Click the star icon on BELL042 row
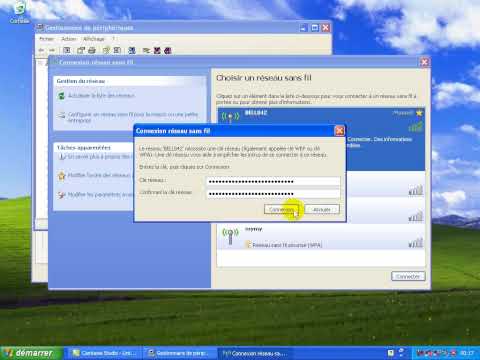The image size is (480, 360). [x=419, y=113]
